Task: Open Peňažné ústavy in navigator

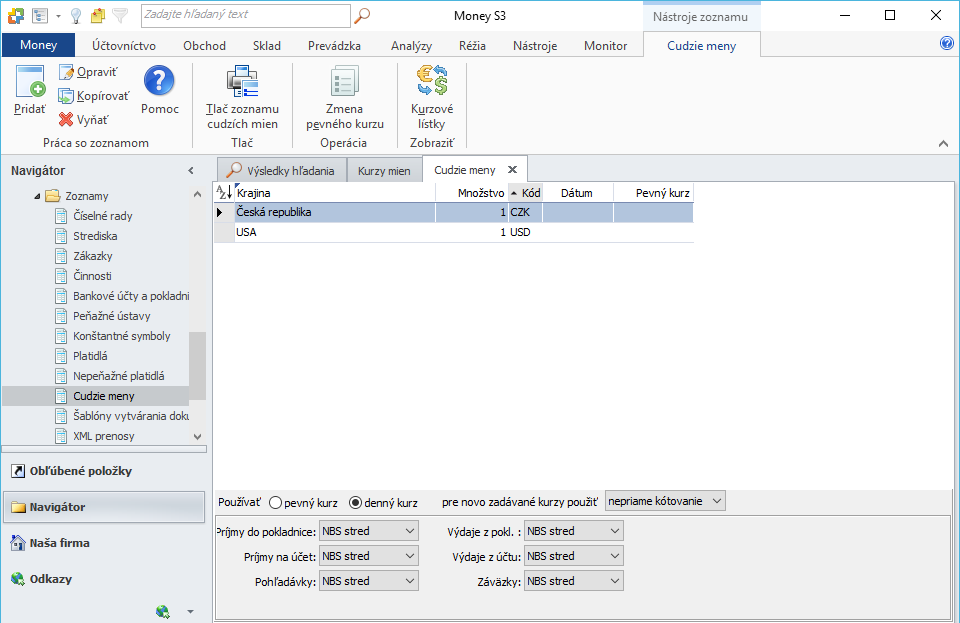Action: [111, 316]
